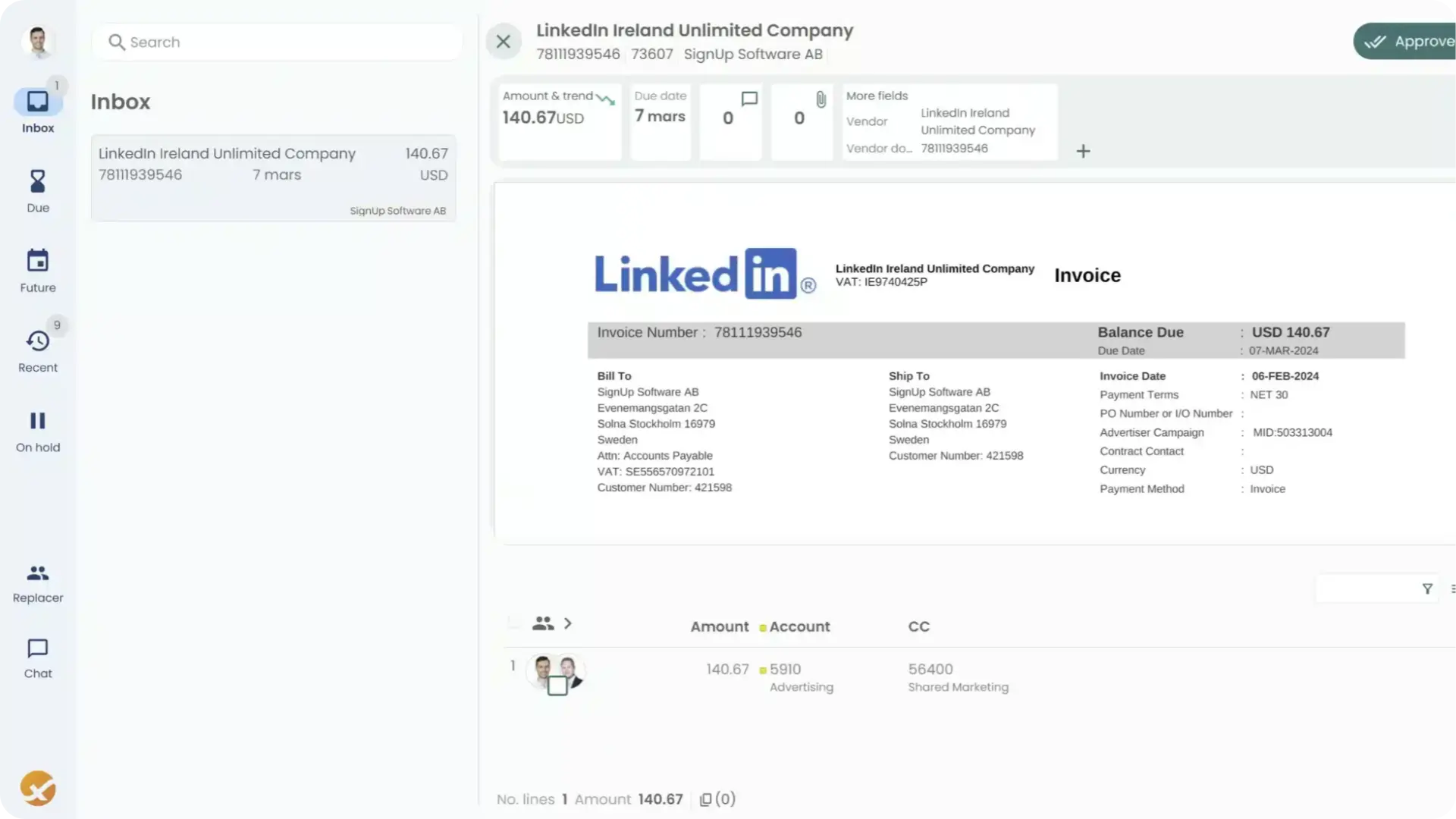Open the Chat panel in sidebar
1456x819 pixels.
coord(37,649)
